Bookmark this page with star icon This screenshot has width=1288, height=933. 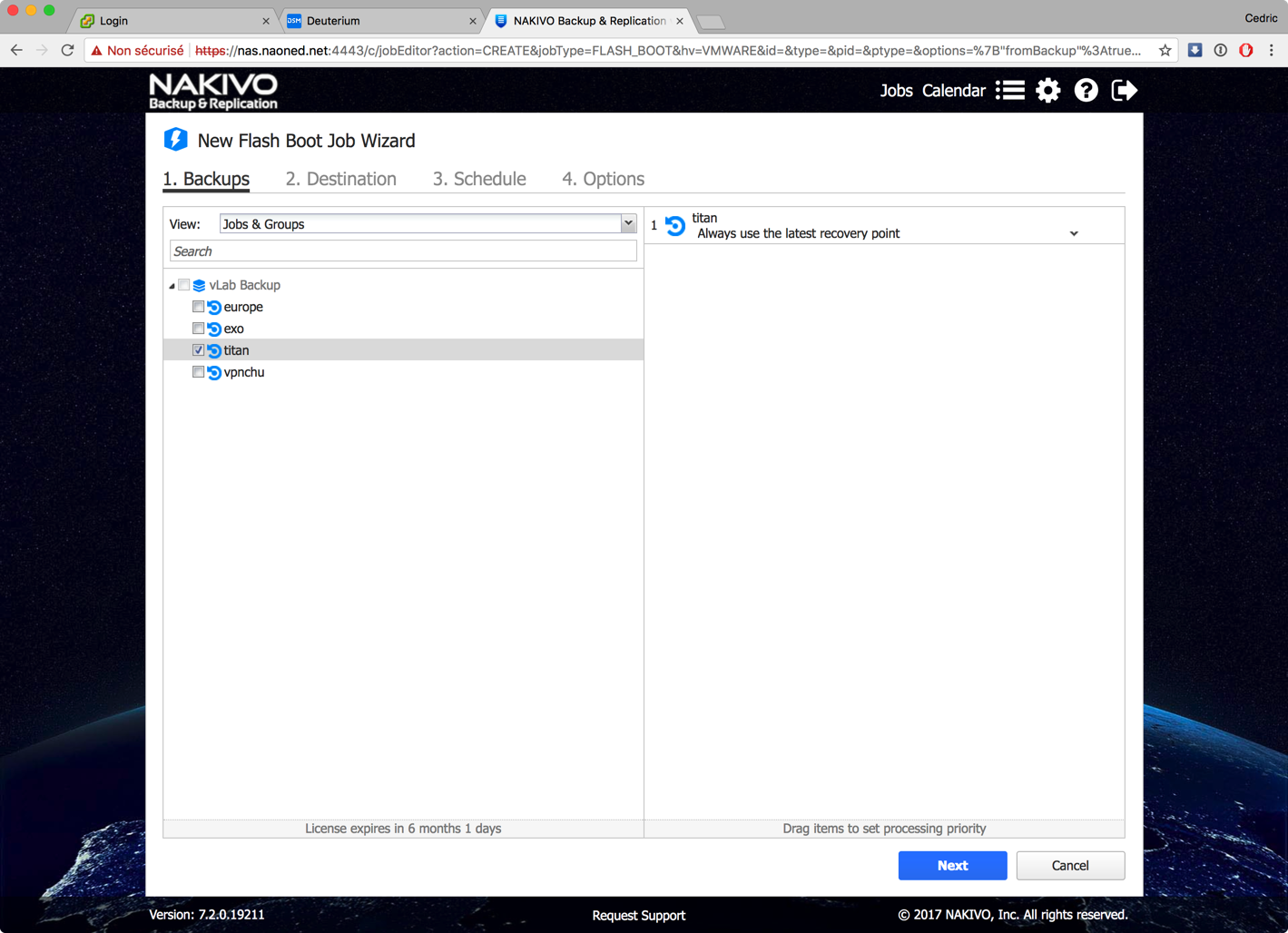1165,51
